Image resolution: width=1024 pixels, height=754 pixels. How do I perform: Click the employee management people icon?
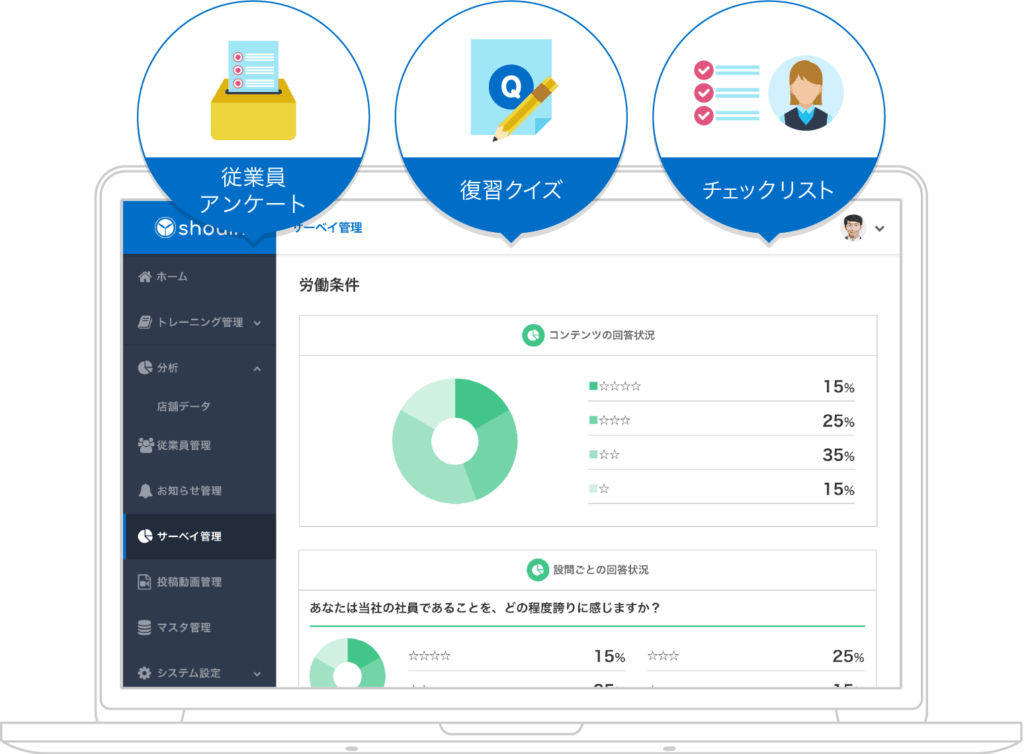[x=145, y=445]
